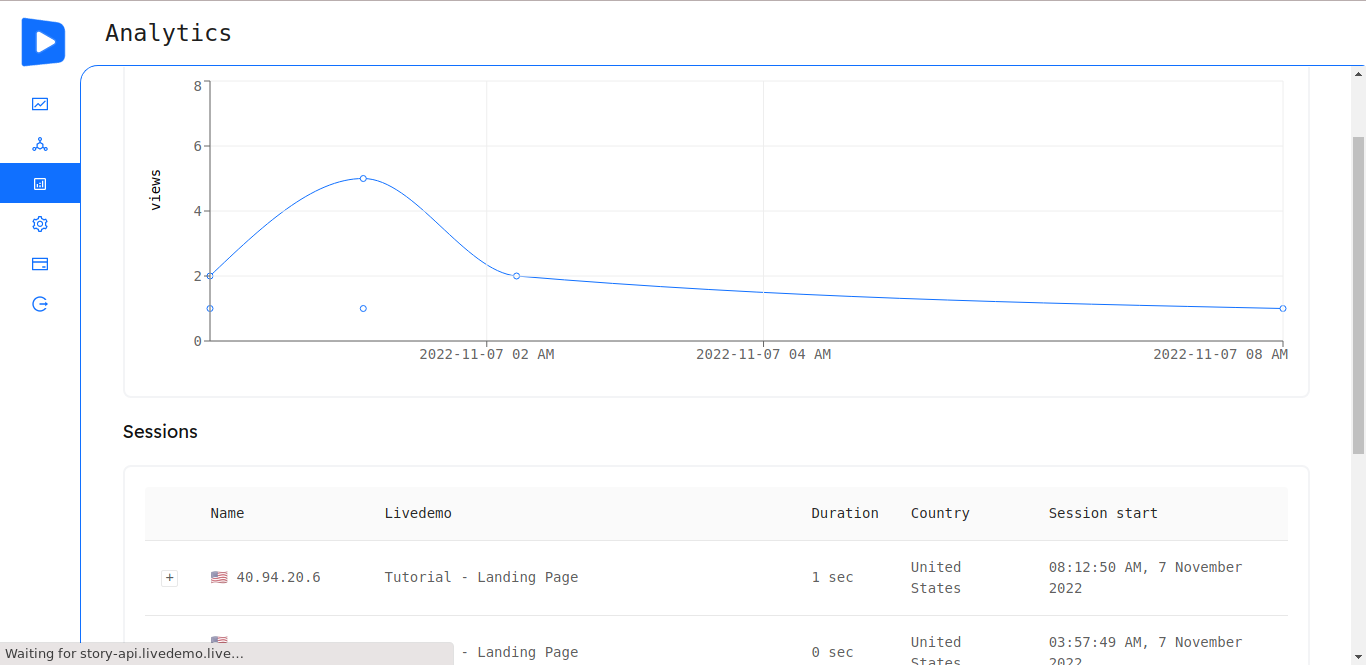Click the Duration column header
Image resolution: width=1366 pixels, height=665 pixels.
845,513
